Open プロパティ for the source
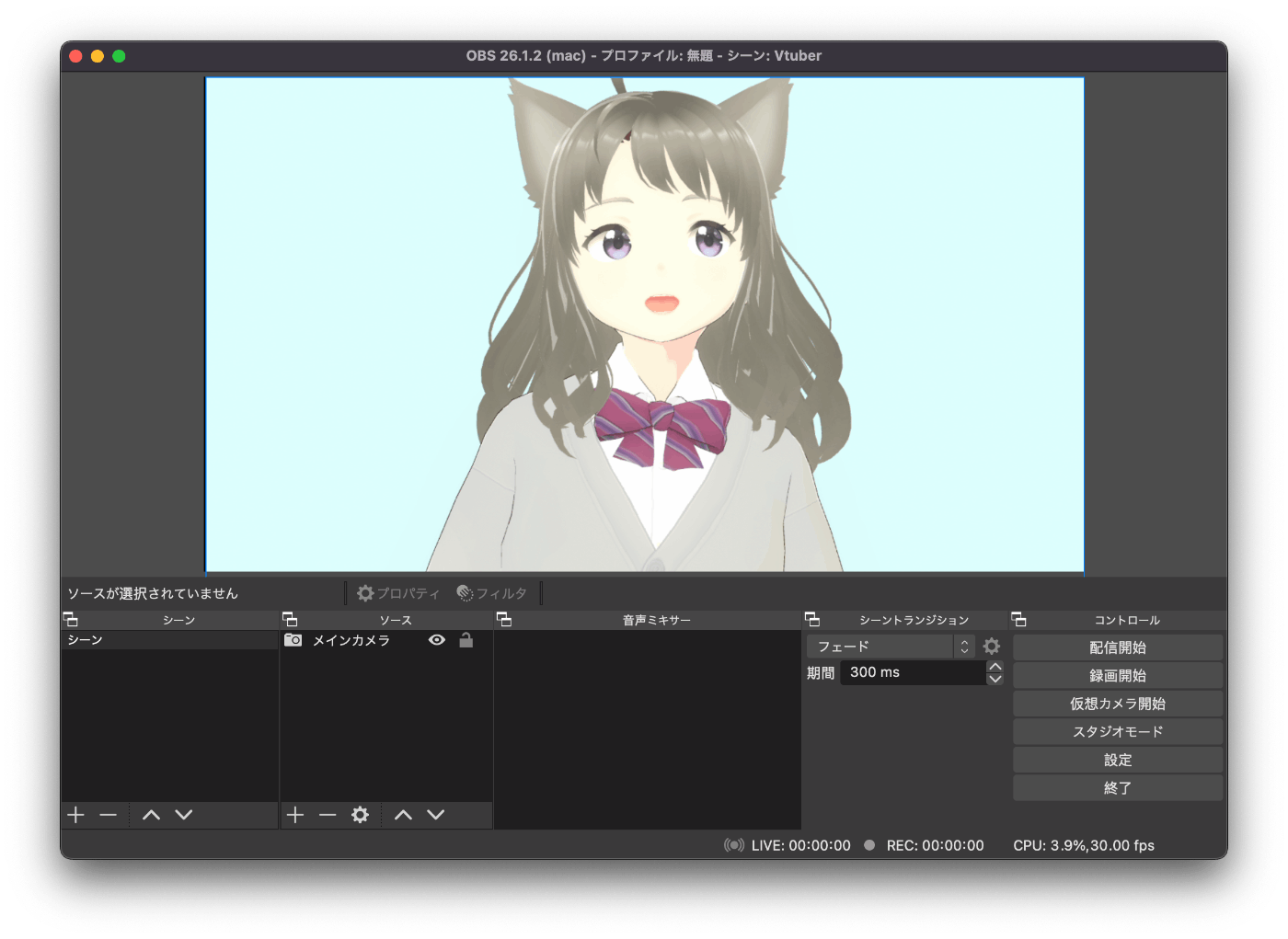 point(398,593)
